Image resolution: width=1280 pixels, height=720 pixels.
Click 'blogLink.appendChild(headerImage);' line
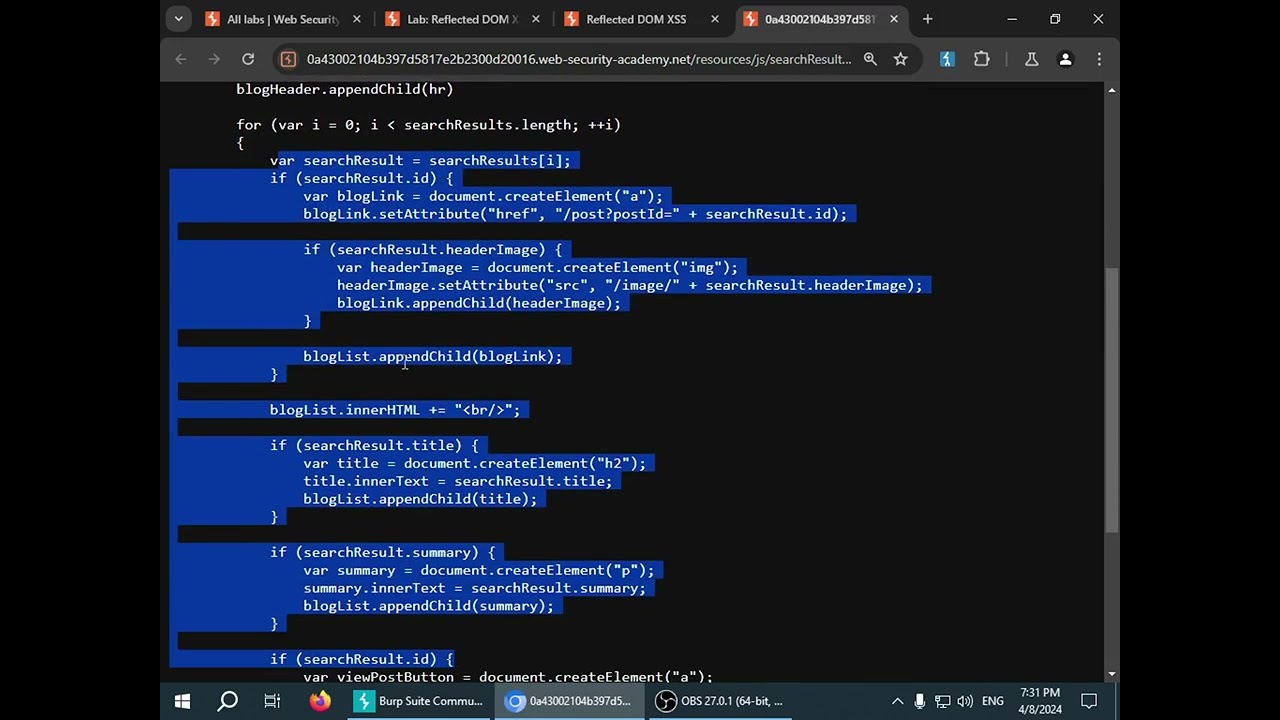pyautogui.click(x=479, y=303)
